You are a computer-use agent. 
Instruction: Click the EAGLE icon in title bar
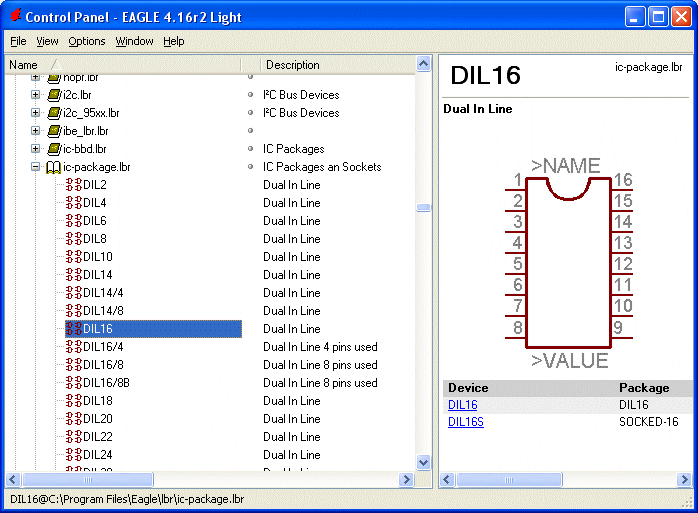click(16, 16)
